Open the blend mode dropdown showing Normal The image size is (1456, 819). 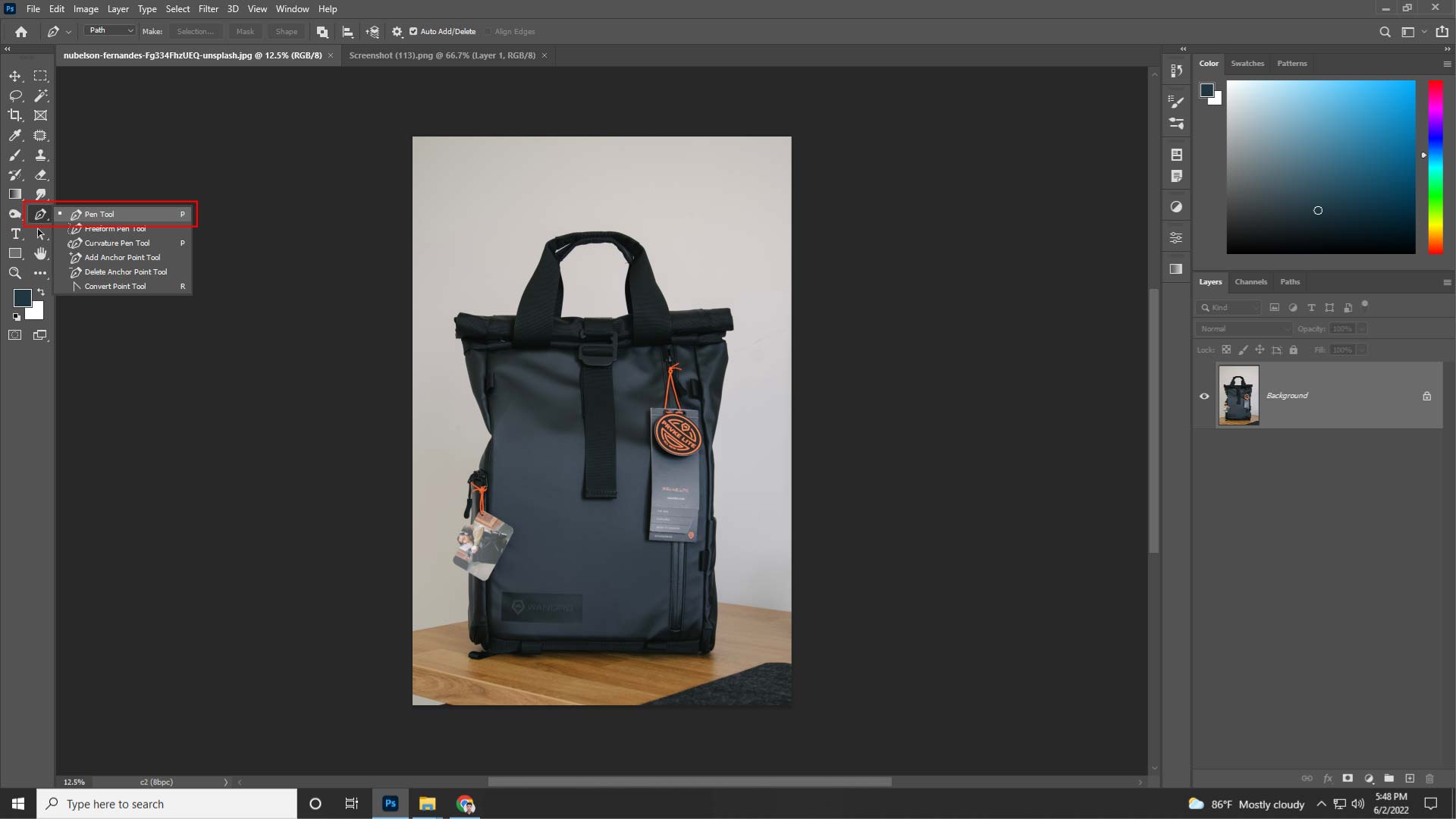tap(1244, 328)
